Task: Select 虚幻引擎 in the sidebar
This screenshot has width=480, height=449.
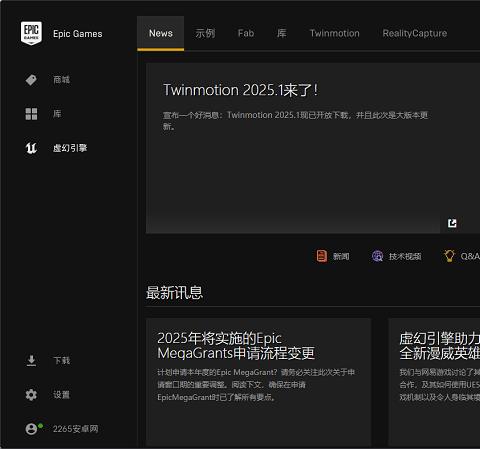Action: 70,148
